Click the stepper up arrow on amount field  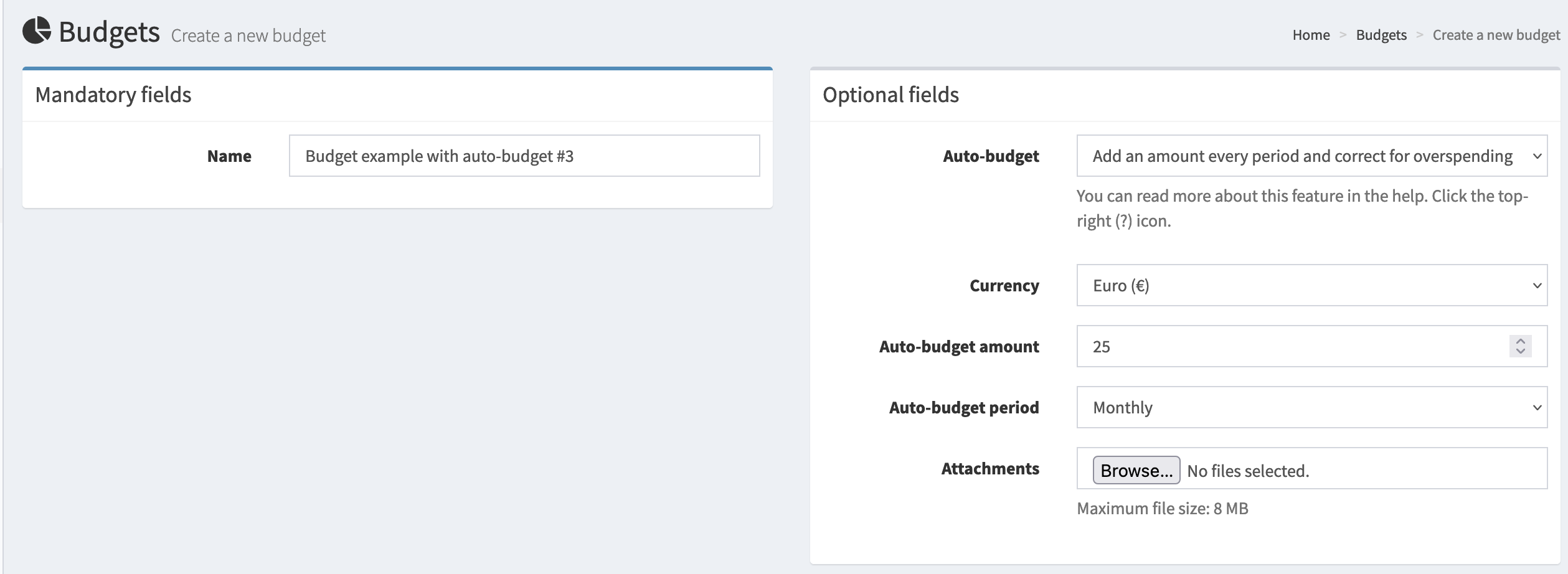click(x=1521, y=341)
